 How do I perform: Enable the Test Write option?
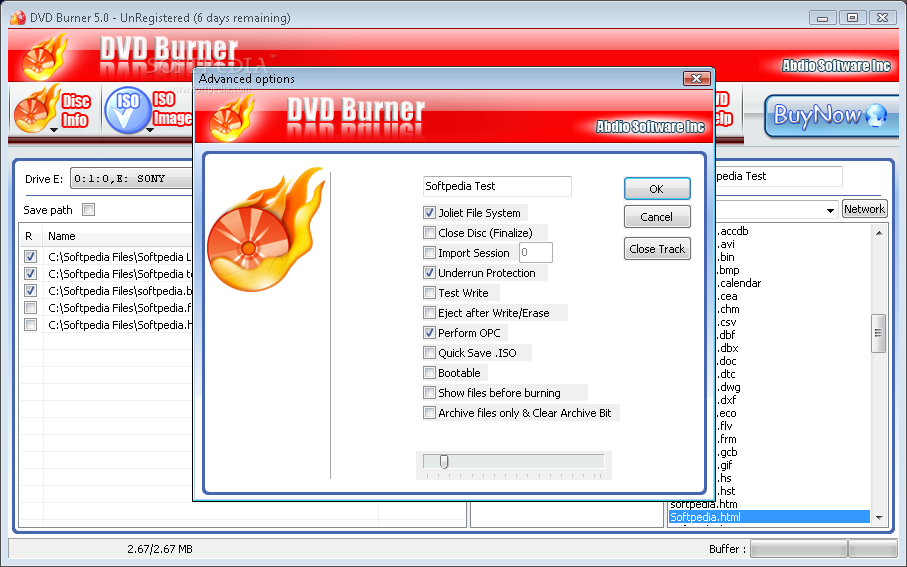[x=429, y=293]
